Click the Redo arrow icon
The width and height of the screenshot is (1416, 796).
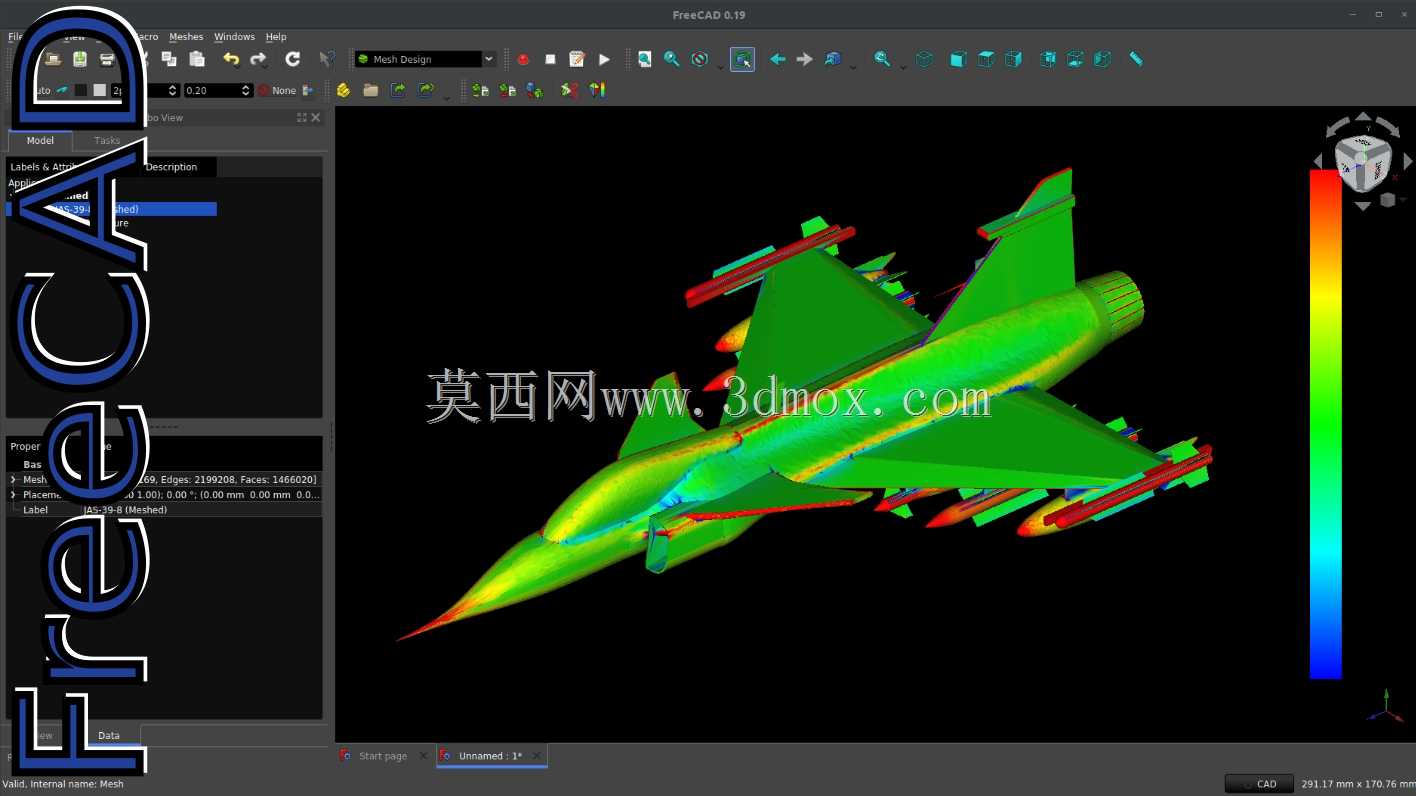tap(258, 59)
